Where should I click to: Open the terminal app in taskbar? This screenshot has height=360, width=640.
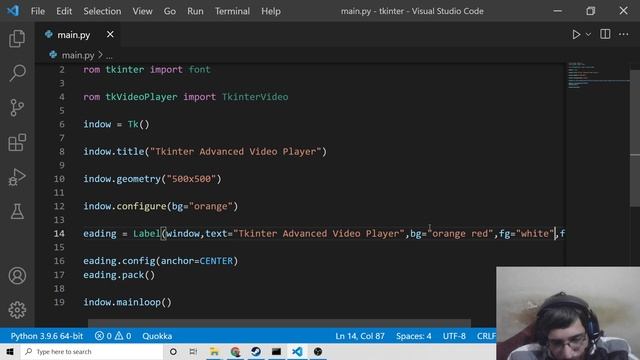(276, 351)
